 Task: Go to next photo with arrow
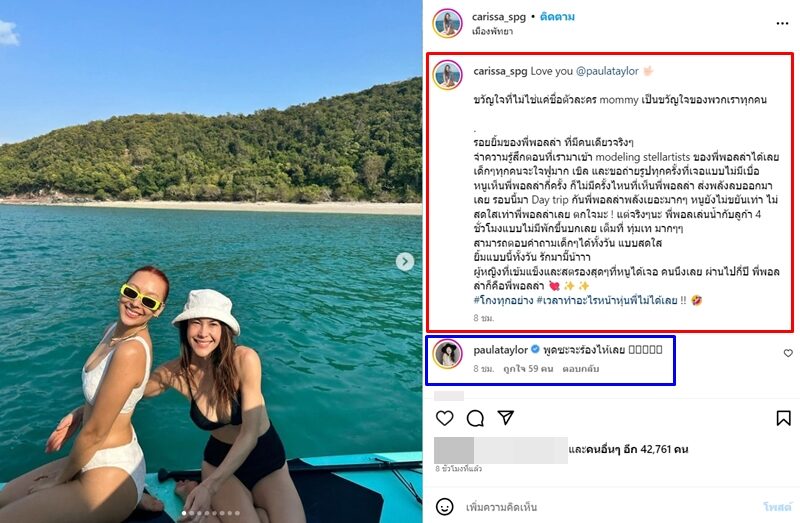tap(405, 262)
